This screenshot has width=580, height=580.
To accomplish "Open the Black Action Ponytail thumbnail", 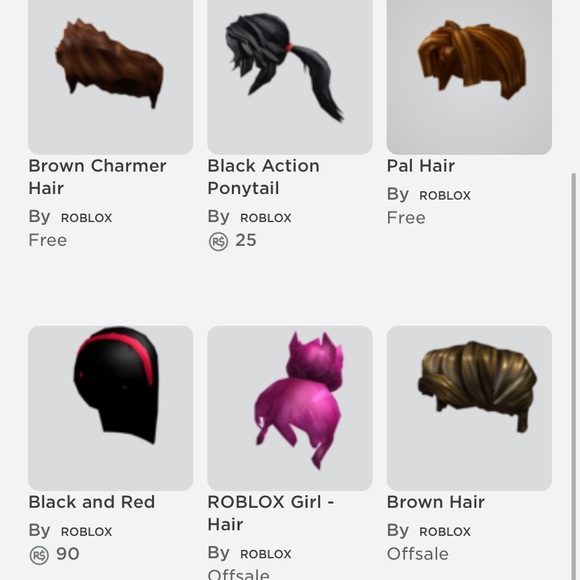I will (x=290, y=77).
